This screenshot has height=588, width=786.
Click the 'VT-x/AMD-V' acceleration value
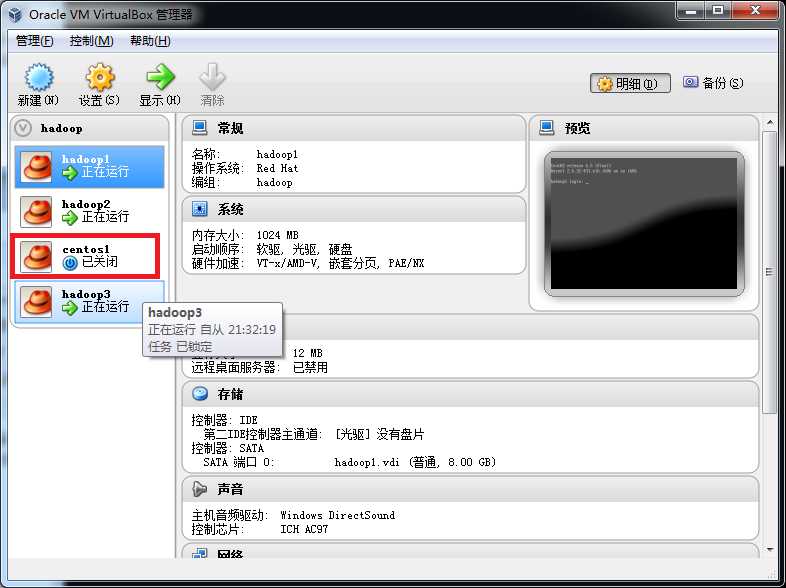tap(288, 263)
